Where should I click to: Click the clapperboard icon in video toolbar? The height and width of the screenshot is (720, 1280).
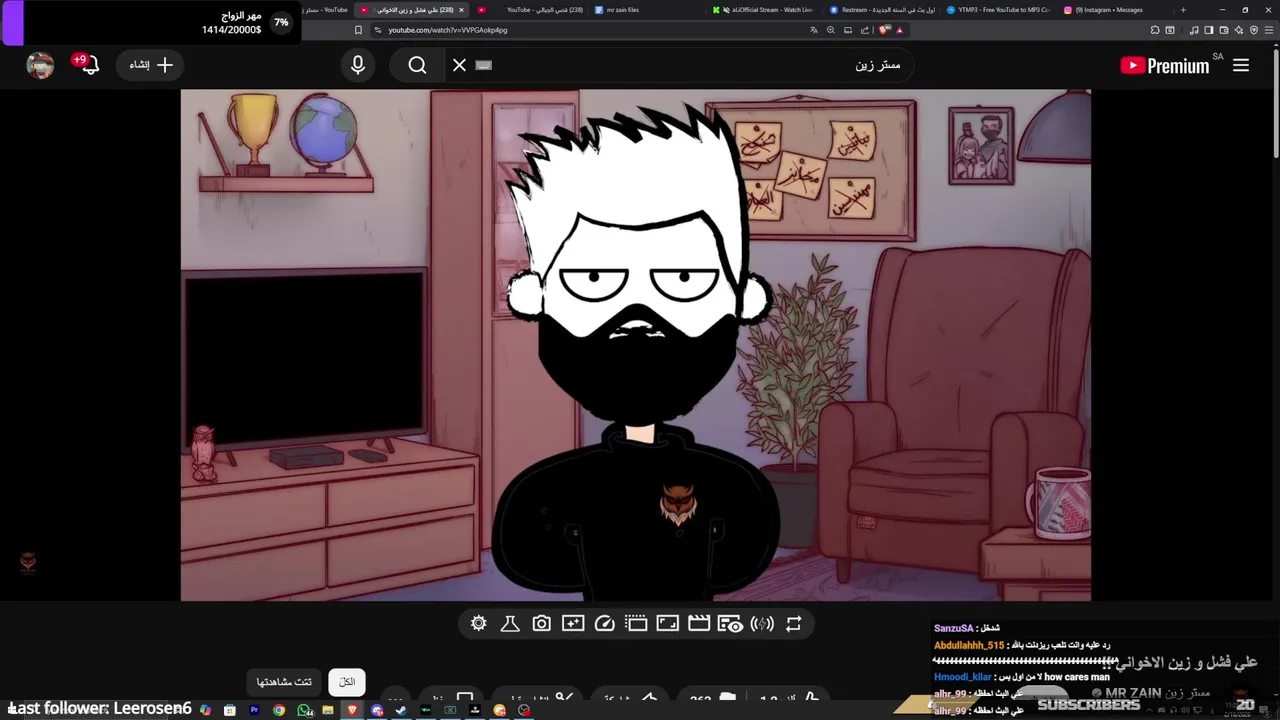point(699,624)
